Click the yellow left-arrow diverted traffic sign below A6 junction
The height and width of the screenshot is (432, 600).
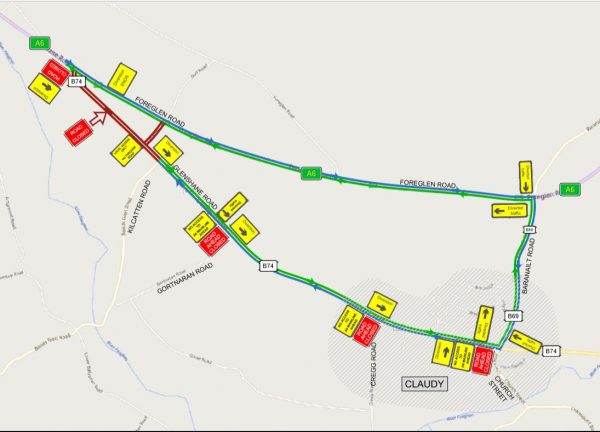pyautogui.click(x=510, y=210)
